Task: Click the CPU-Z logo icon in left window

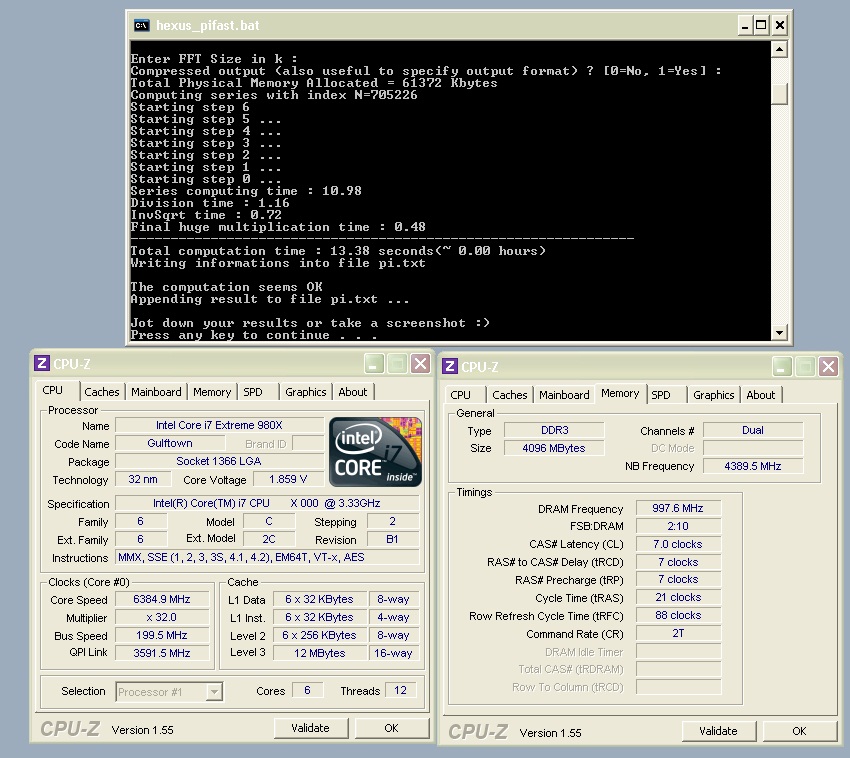Action: click(x=42, y=364)
